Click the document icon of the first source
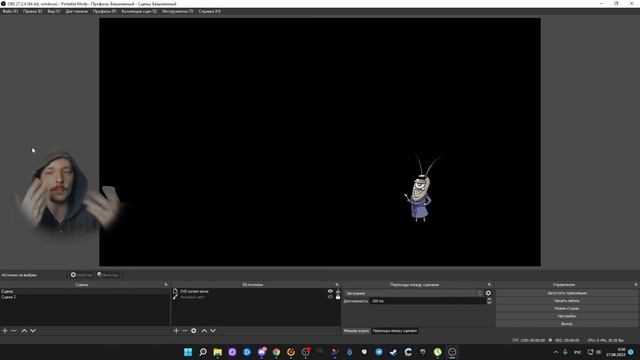Image resolution: width=640 pixels, height=360 pixels. [175, 291]
